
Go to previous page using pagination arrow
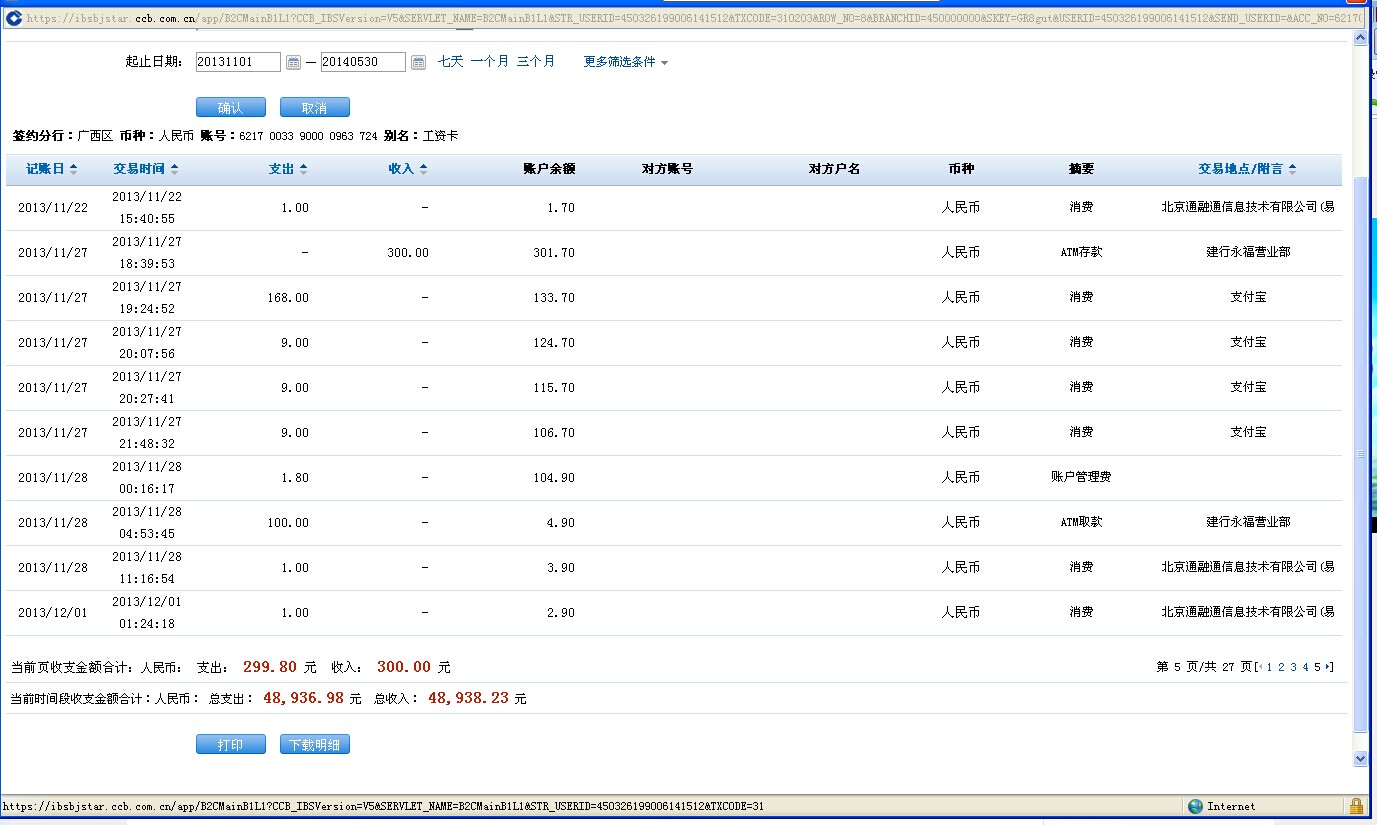[1259, 667]
